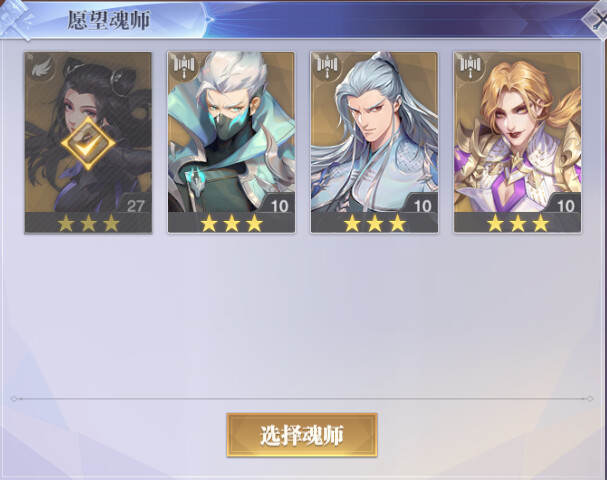Uncheck the golden checkmark on the black-haired hero
This screenshot has width=607, height=480.
(88, 143)
